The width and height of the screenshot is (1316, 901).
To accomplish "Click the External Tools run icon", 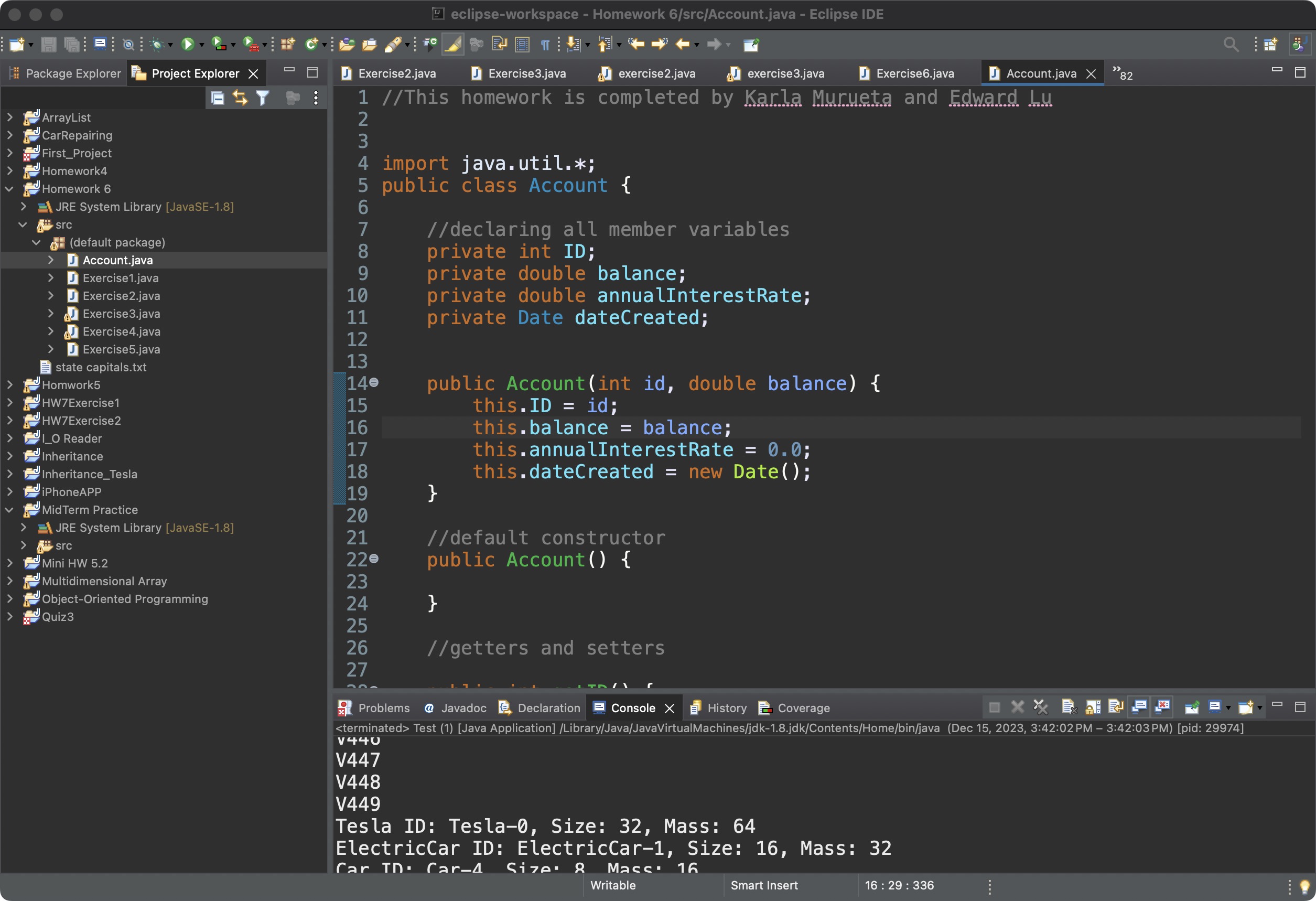I will [x=250, y=44].
